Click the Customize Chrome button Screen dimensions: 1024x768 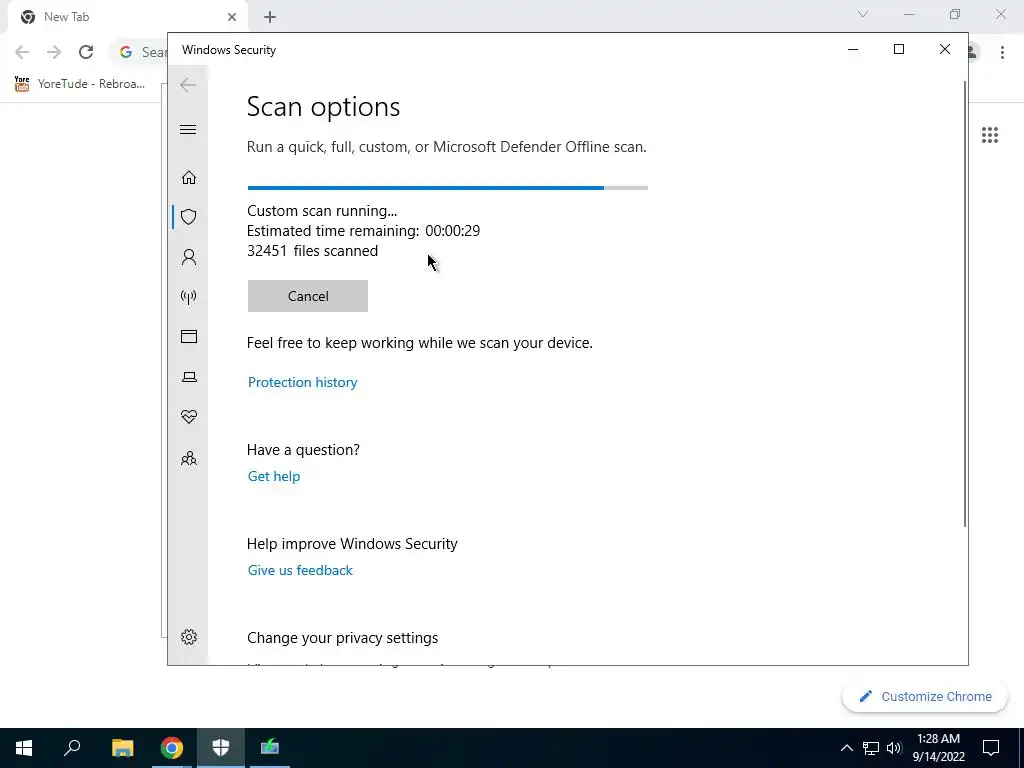(x=925, y=696)
